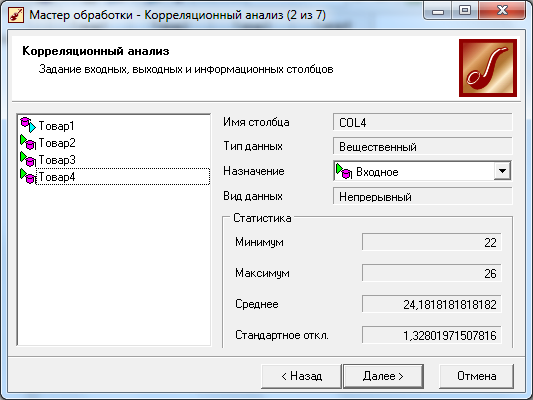Cancel the wizard with Отмена
This screenshot has width=533, height=400.
click(476, 376)
